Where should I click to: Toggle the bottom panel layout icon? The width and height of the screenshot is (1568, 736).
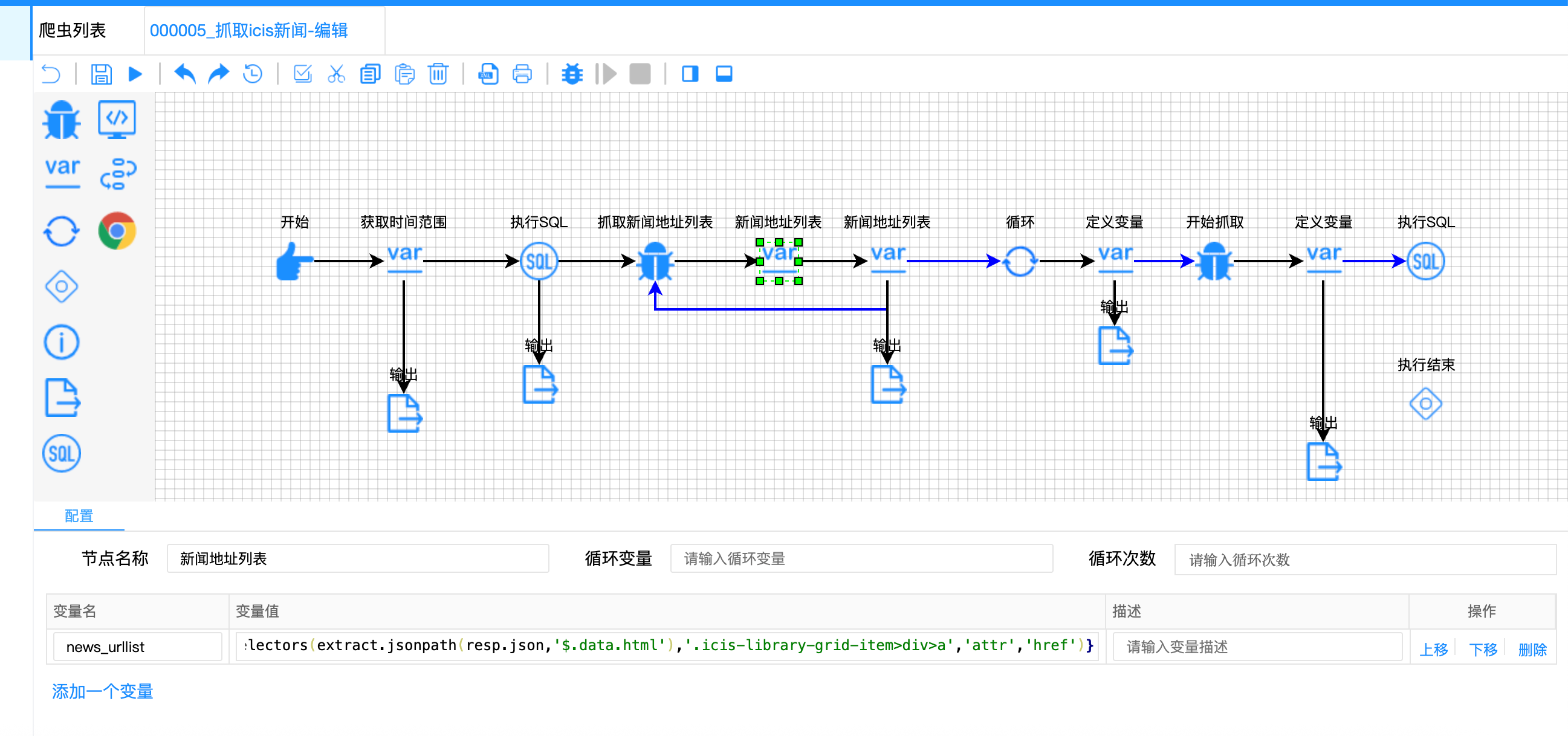(x=724, y=74)
